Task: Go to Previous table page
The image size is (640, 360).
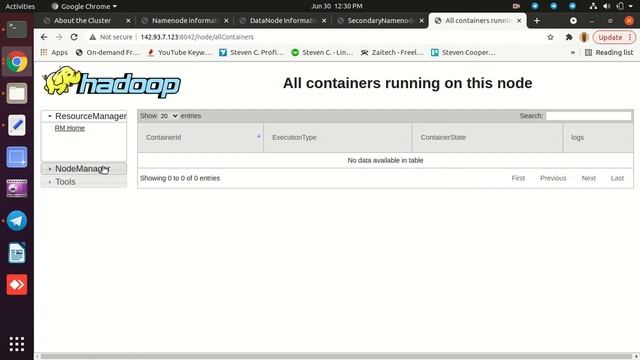Action: click(553, 178)
